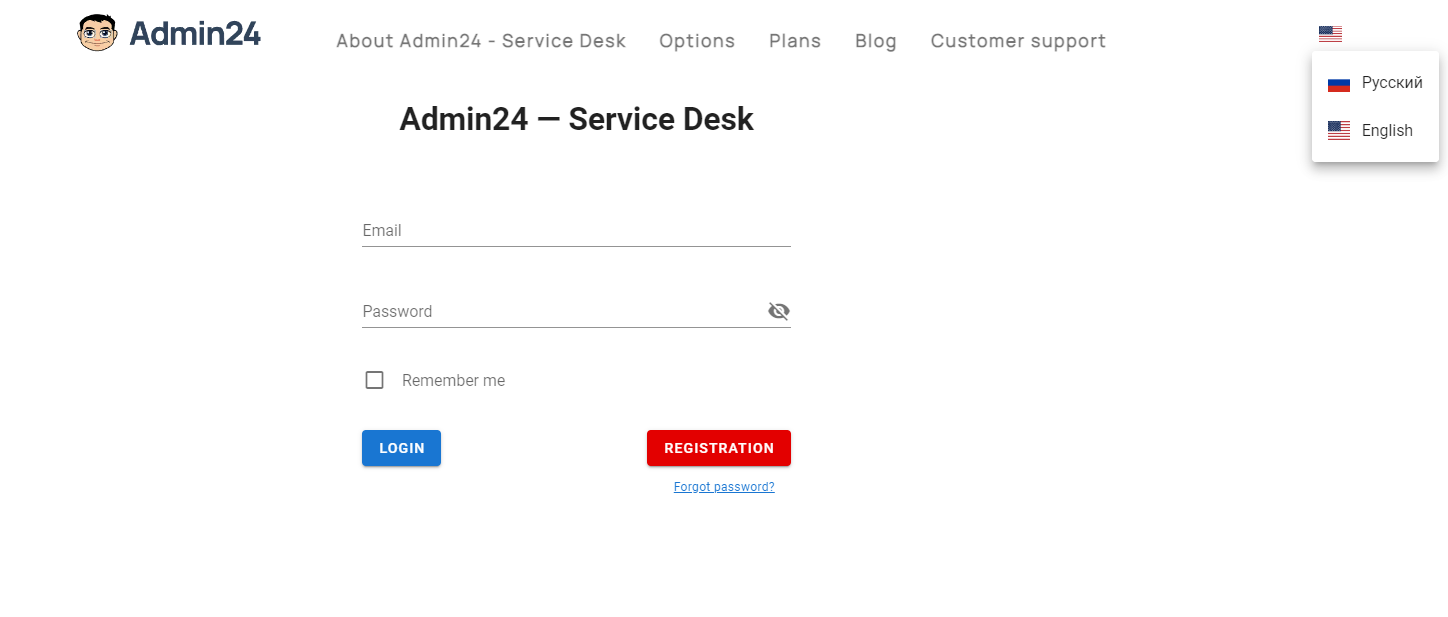Screen dimensions: 1448x617
Task: Open the US flag language selector
Action: pos(1330,34)
